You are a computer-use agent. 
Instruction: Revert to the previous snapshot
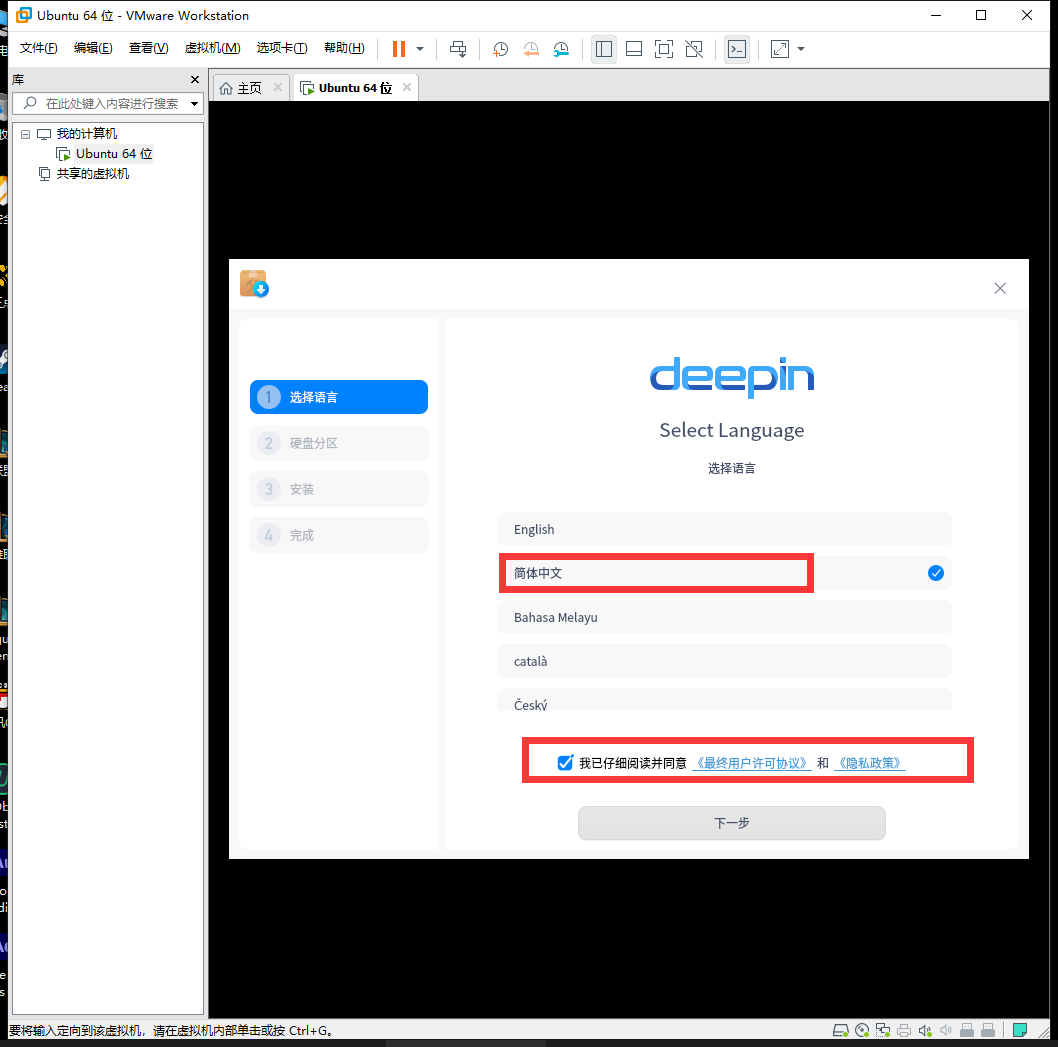[531, 49]
